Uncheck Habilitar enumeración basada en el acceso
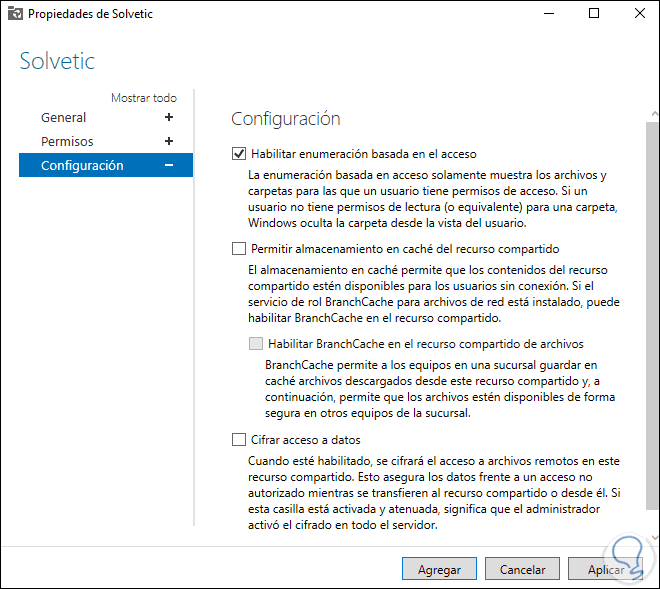Screen dimensions: 660x589 coord(239,154)
